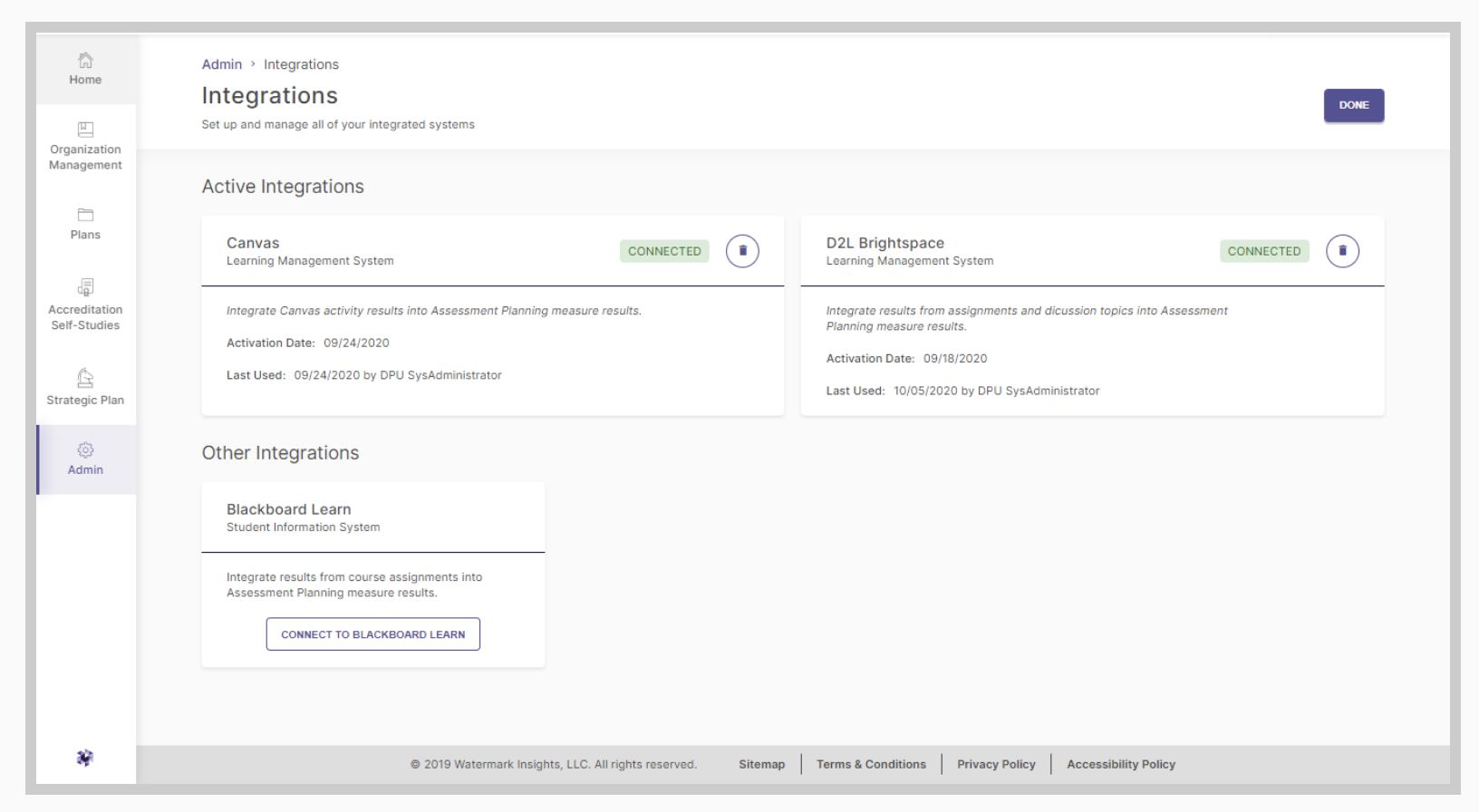
Task: Click the Canvas Connected status badge
Action: (664, 251)
